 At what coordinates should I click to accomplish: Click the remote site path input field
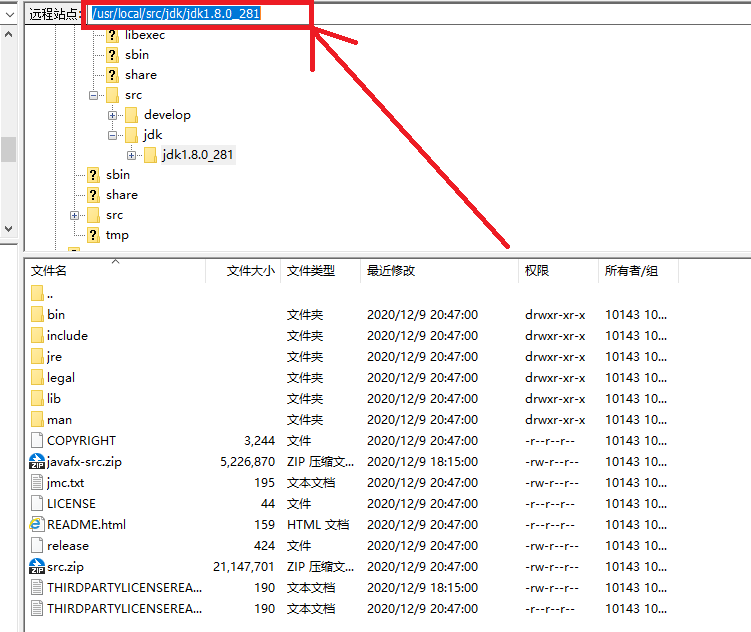[x=420, y=13]
